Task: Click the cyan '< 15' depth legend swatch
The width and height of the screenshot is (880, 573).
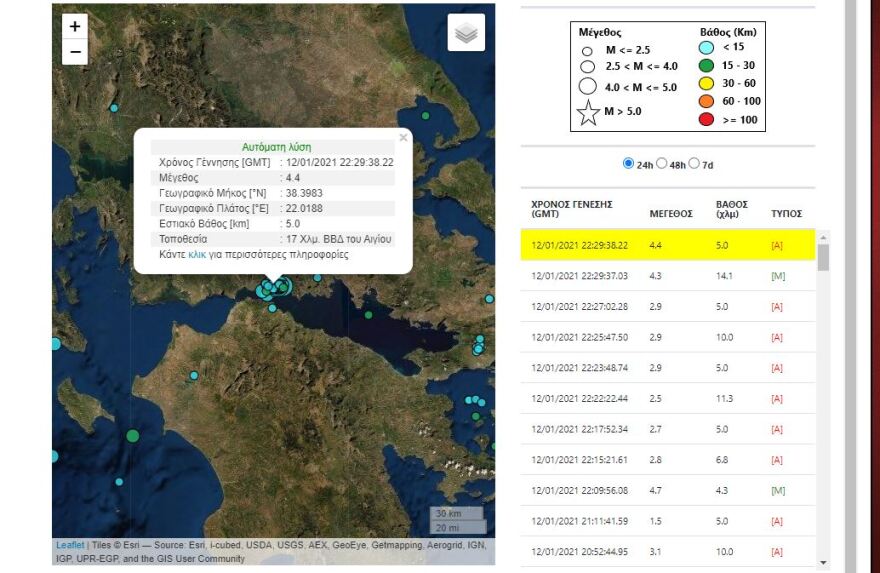Action: click(x=706, y=48)
